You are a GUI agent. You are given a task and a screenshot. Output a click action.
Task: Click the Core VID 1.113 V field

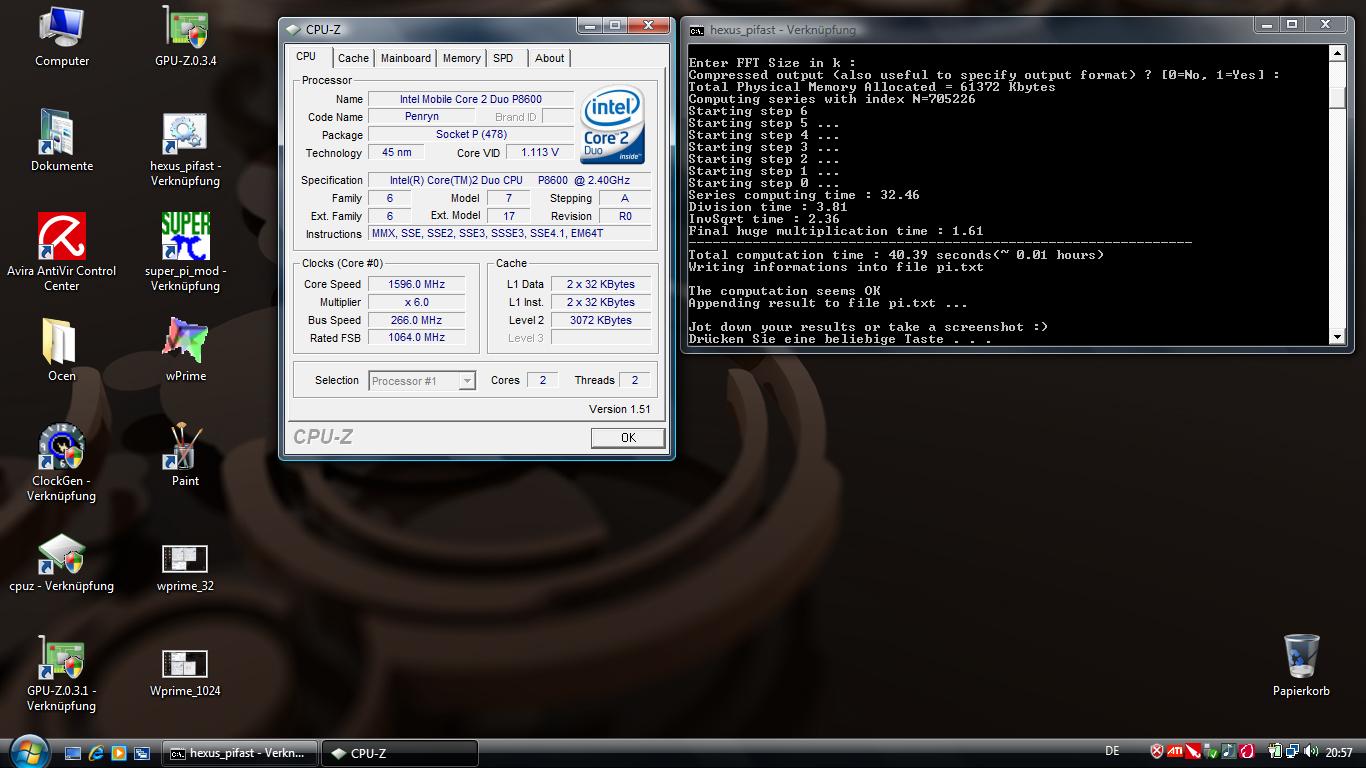(x=540, y=153)
